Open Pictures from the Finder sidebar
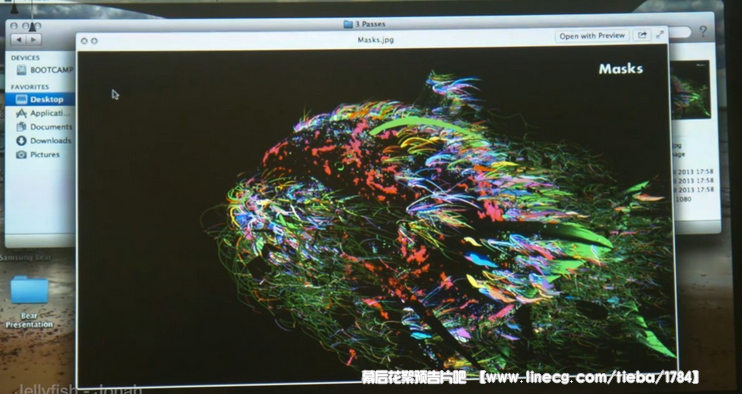Image resolution: width=742 pixels, height=394 pixels. point(38,154)
